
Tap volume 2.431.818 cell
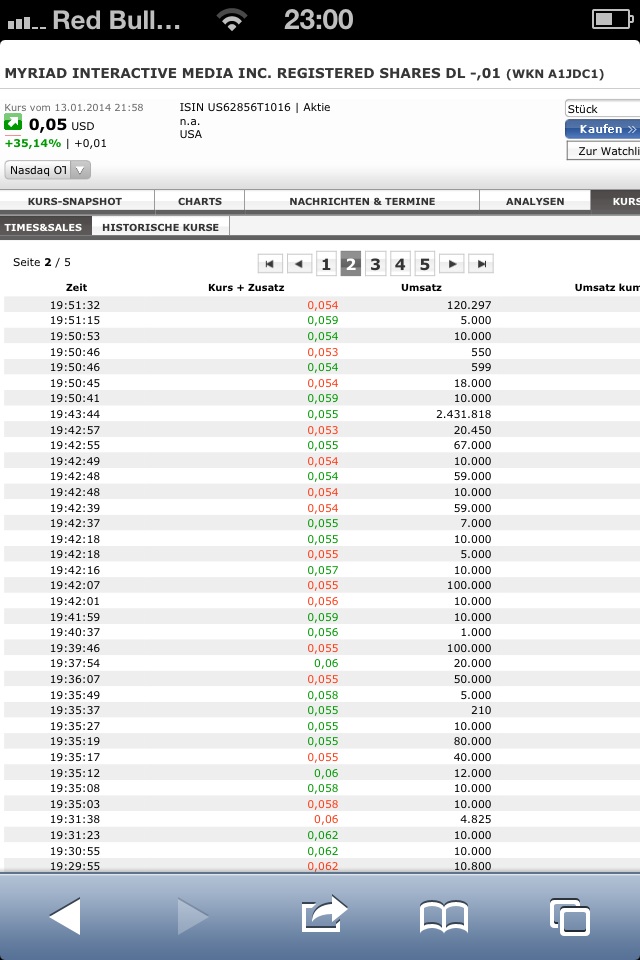coord(464,414)
